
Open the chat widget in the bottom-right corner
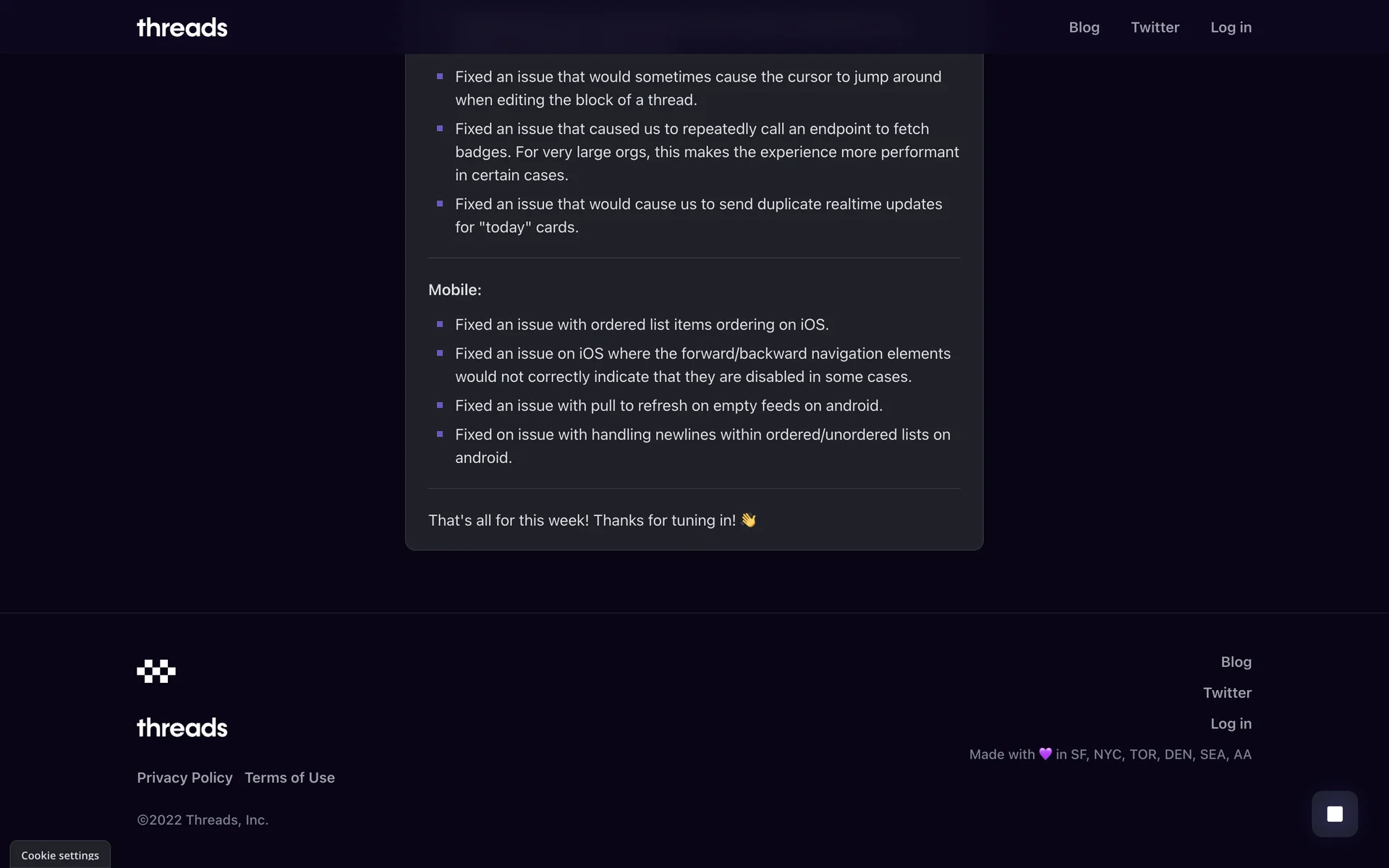[1335, 814]
